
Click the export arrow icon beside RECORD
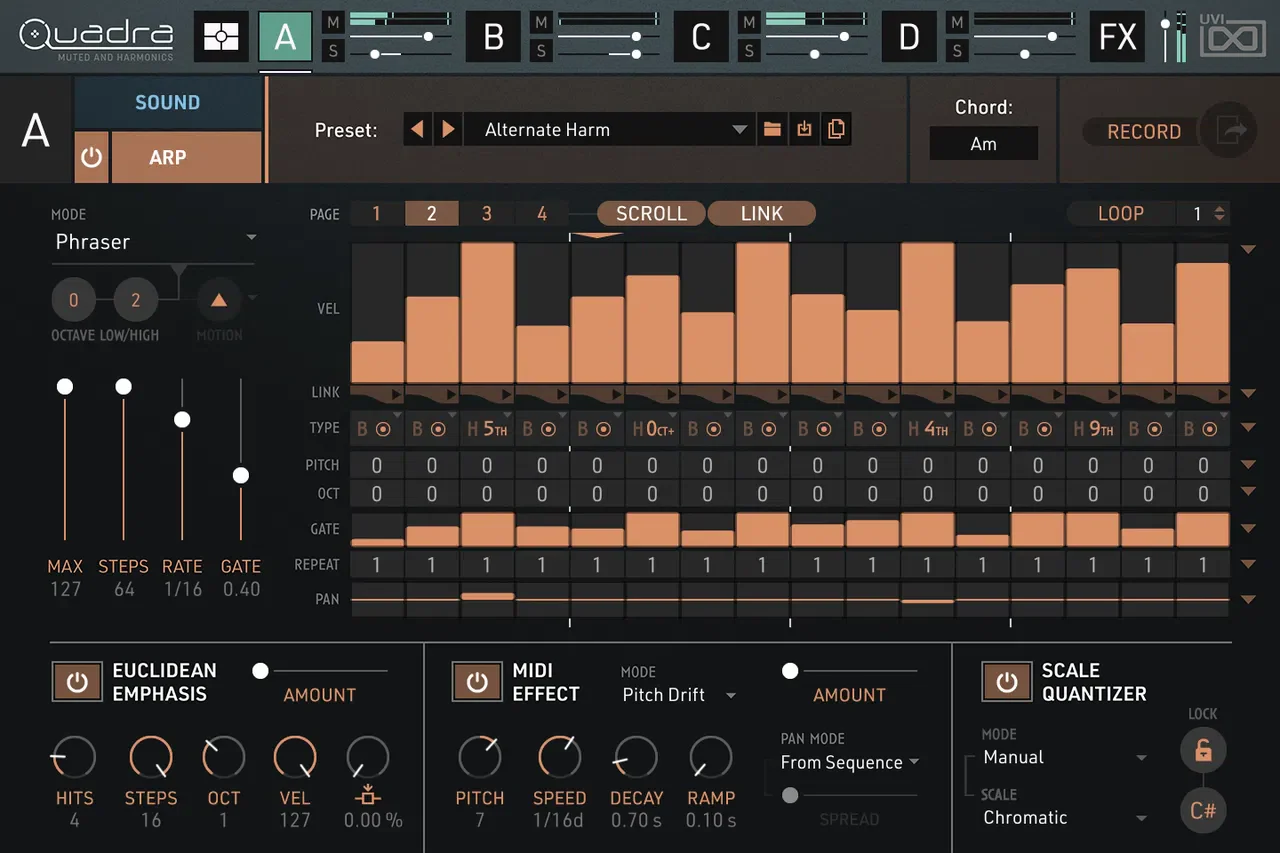1227,130
